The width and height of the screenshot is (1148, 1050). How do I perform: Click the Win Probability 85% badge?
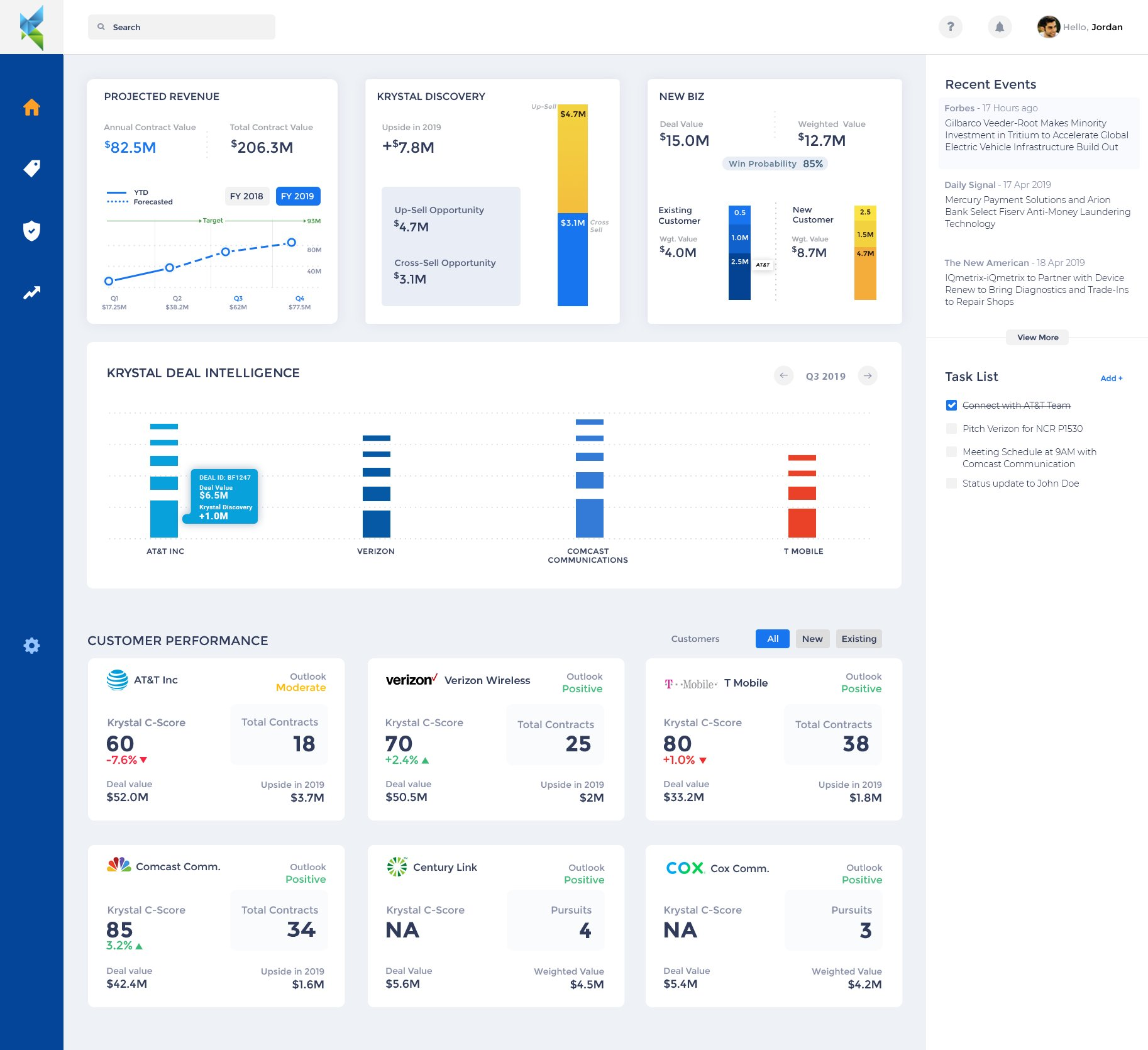click(775, 163)
